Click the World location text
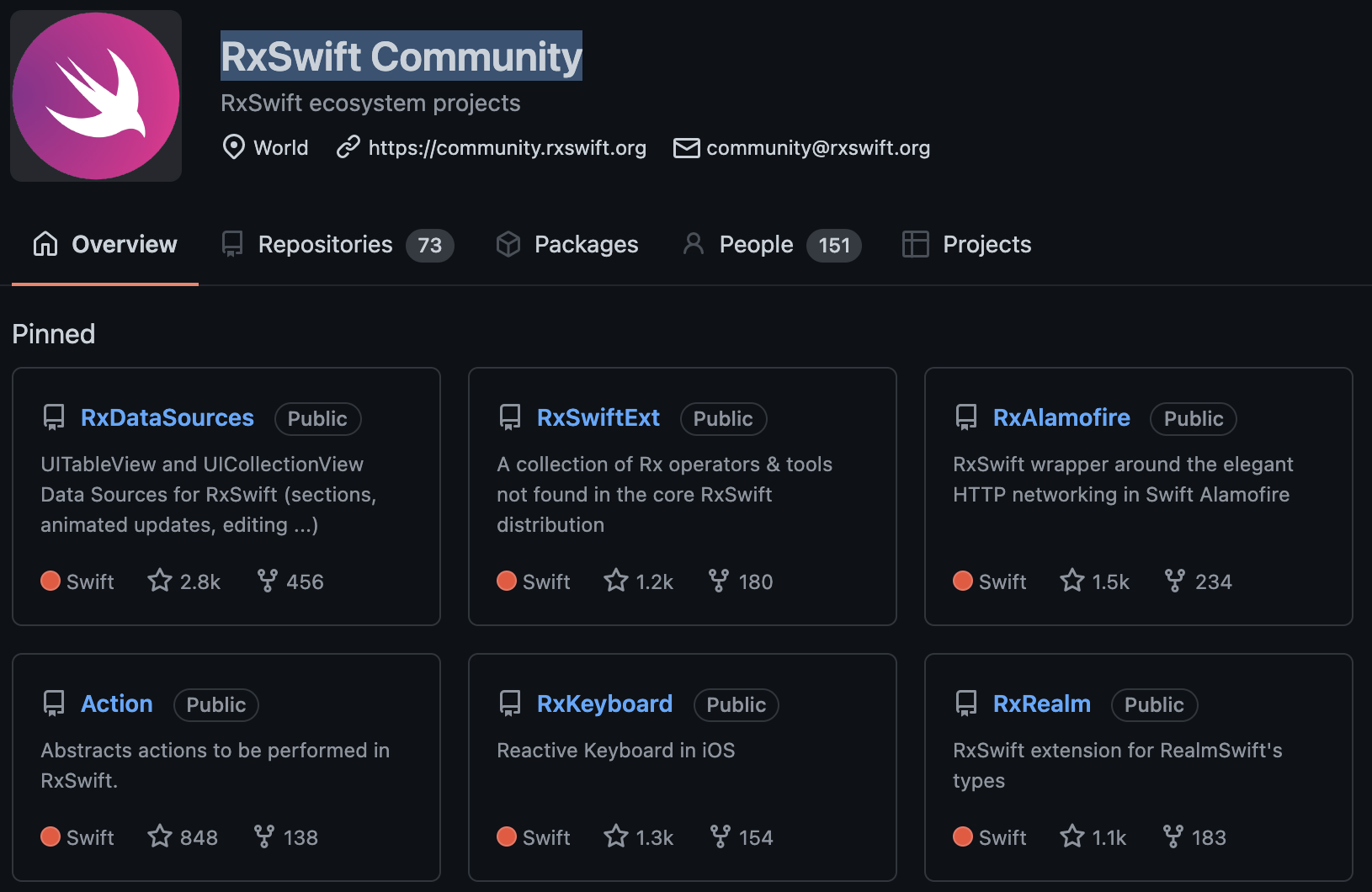 pos(281,147)
